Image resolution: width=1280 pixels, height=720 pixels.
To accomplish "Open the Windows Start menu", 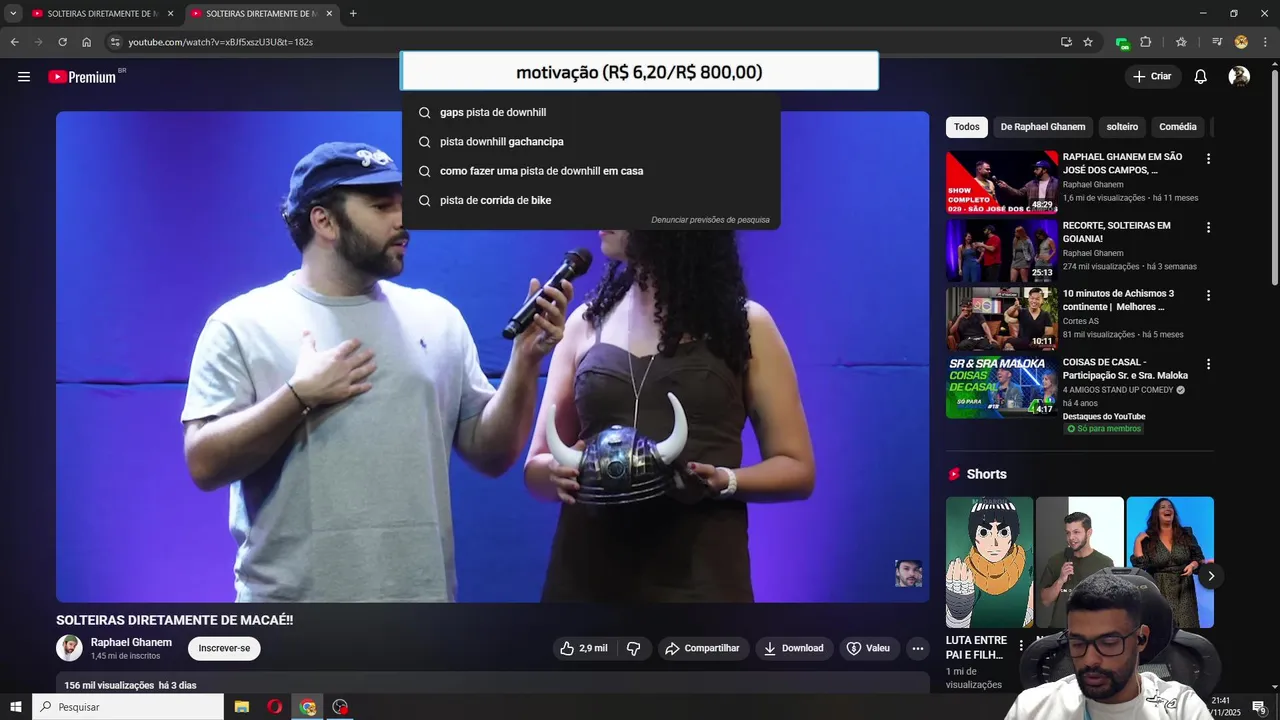I will coord(16,707).
